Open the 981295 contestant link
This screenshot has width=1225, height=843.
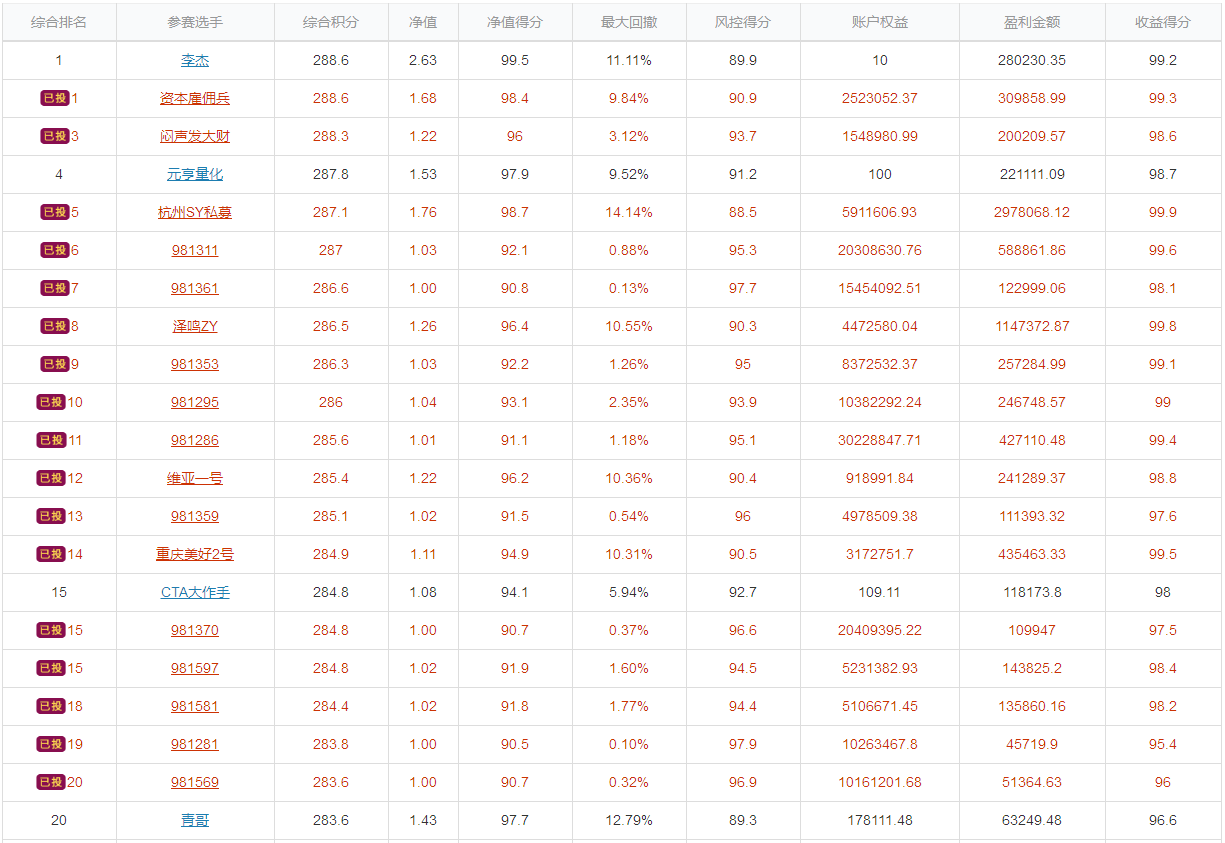[x=195, y=402]
